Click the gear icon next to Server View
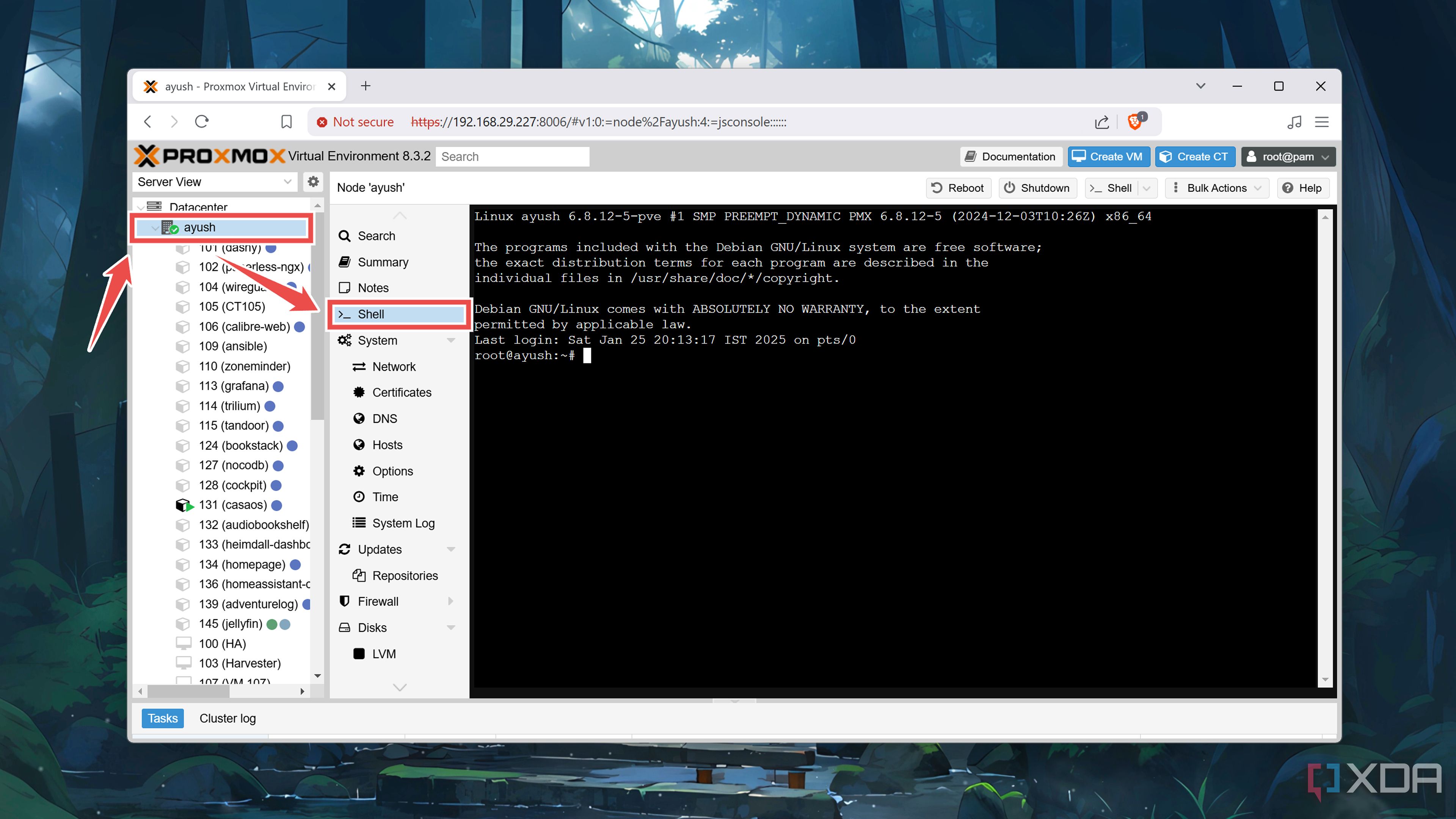The width and height of the screenshot is (1456, 819). tap(313, 182)
